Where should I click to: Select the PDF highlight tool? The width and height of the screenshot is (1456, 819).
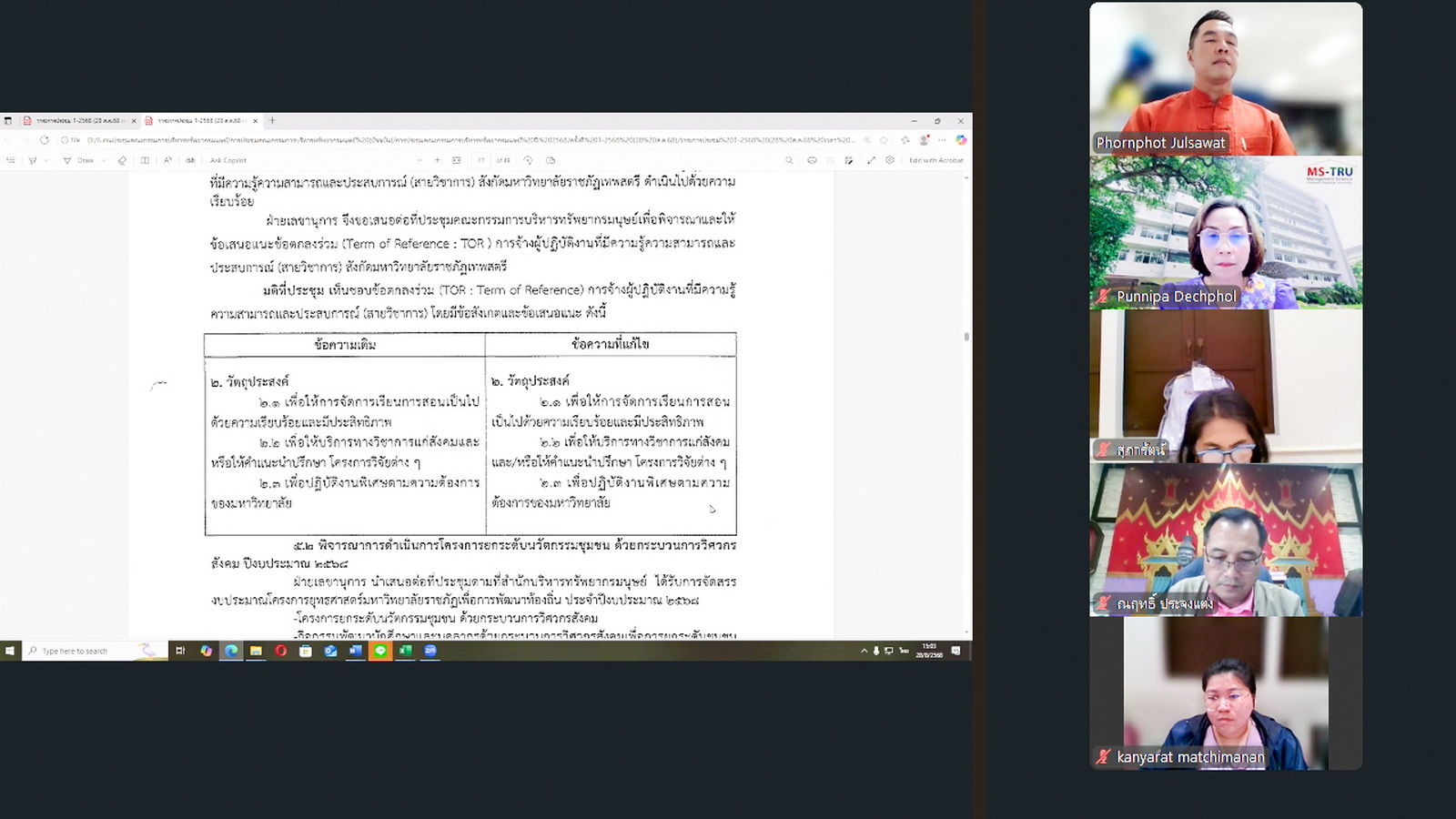pos(33,160)
